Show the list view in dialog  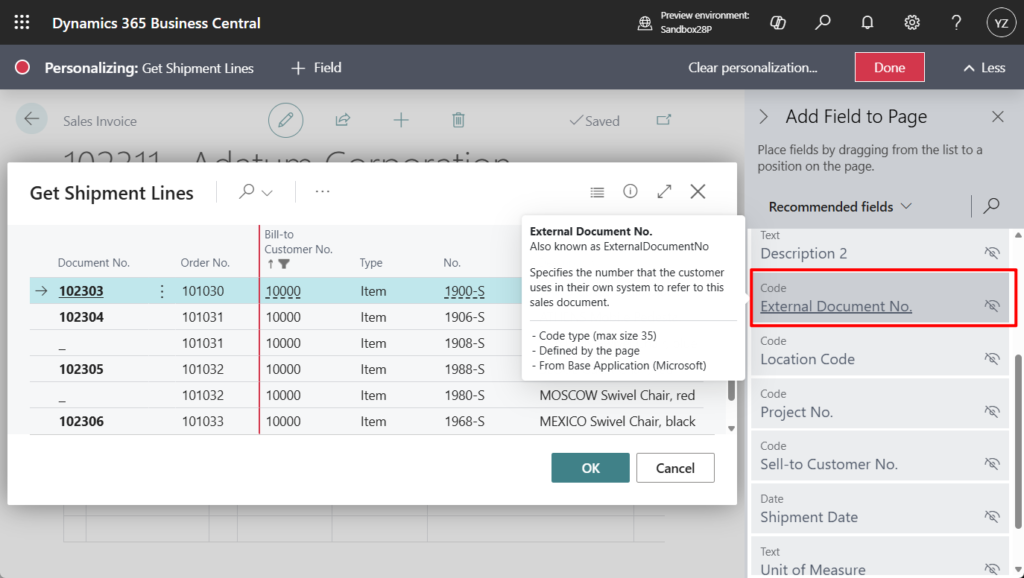coord(597,192)
